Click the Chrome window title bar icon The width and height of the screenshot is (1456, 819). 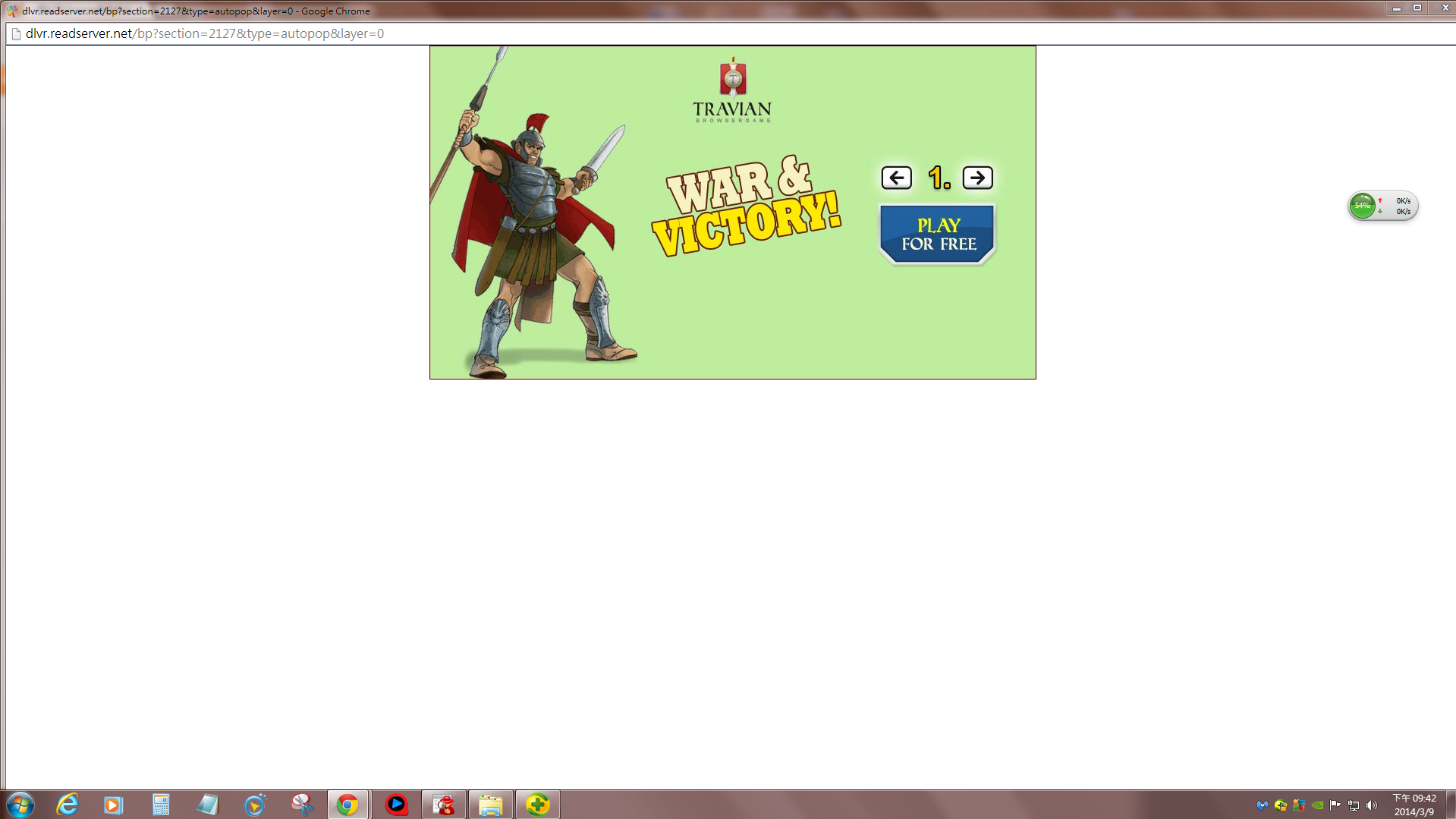tap(12, 11)
